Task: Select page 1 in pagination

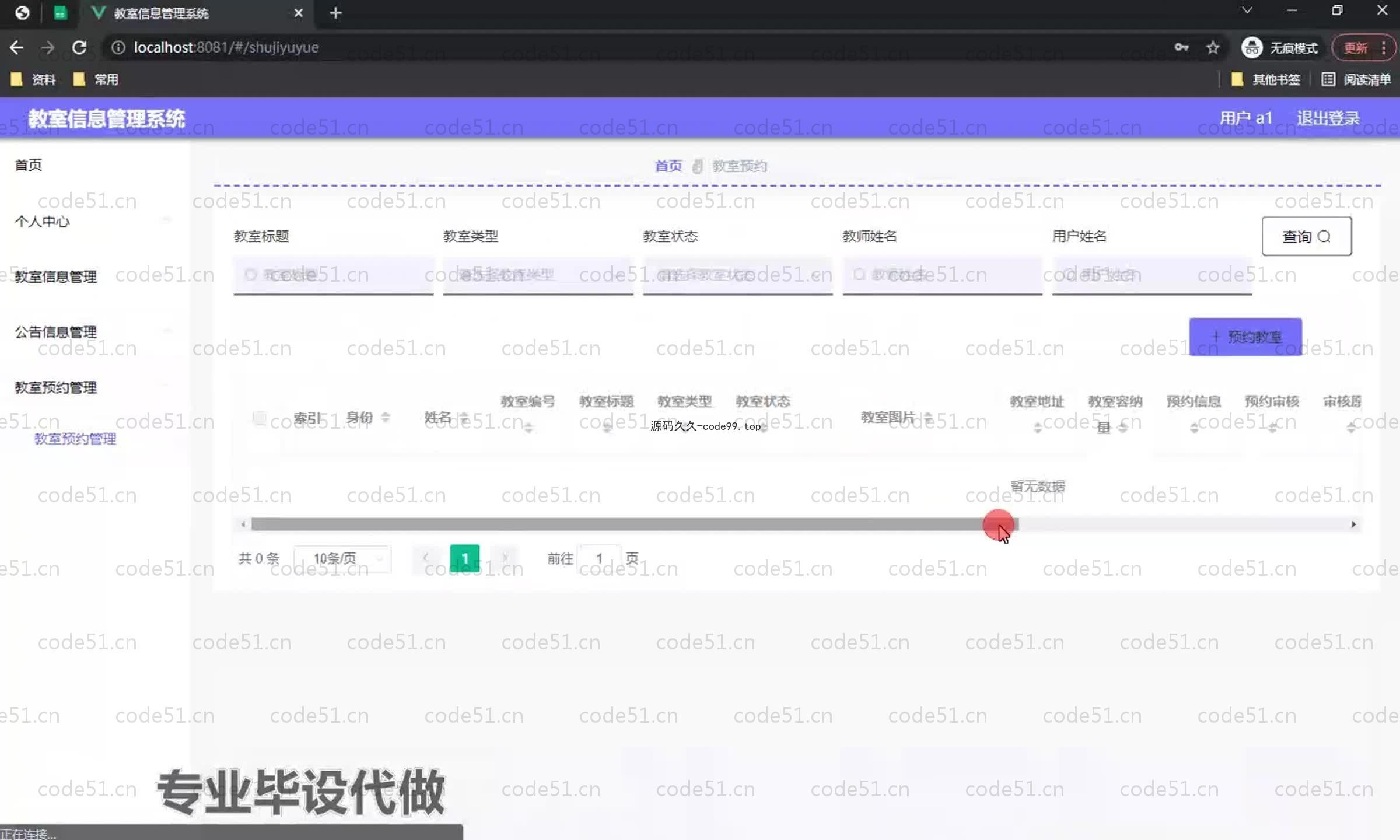Action: (465, 558)
